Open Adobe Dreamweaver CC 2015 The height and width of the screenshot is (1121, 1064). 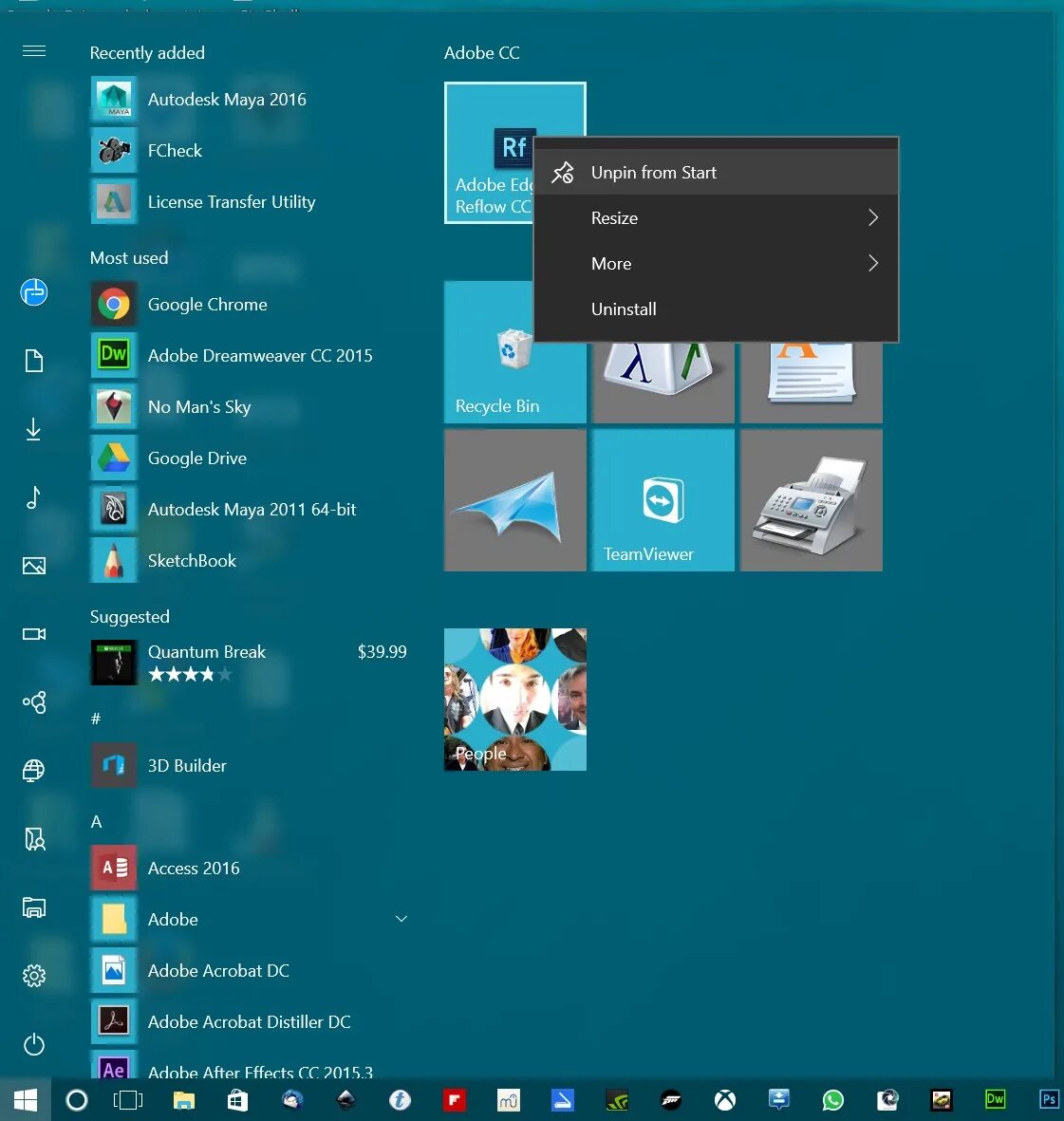click(248, 356)
